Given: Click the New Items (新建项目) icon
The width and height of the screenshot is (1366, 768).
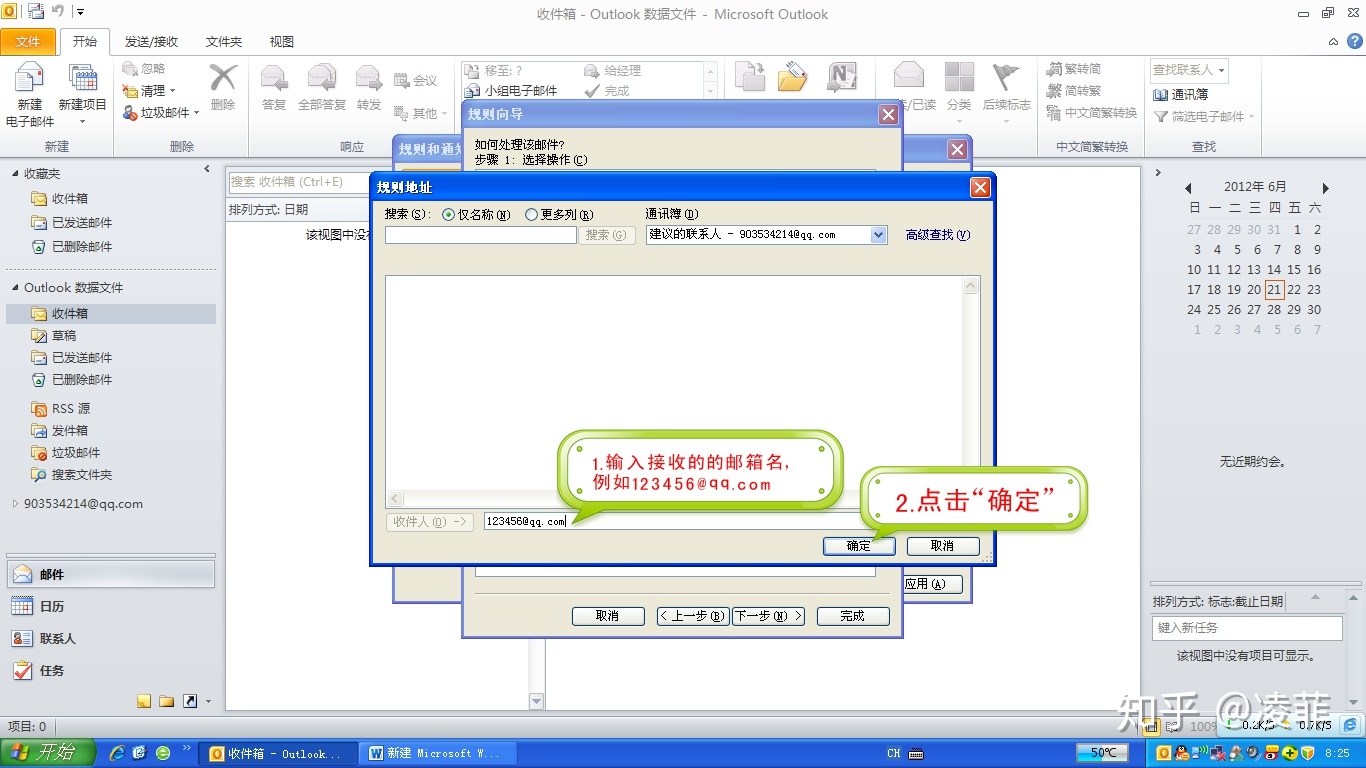Looking at the screenshot, I should click(82, 80).
